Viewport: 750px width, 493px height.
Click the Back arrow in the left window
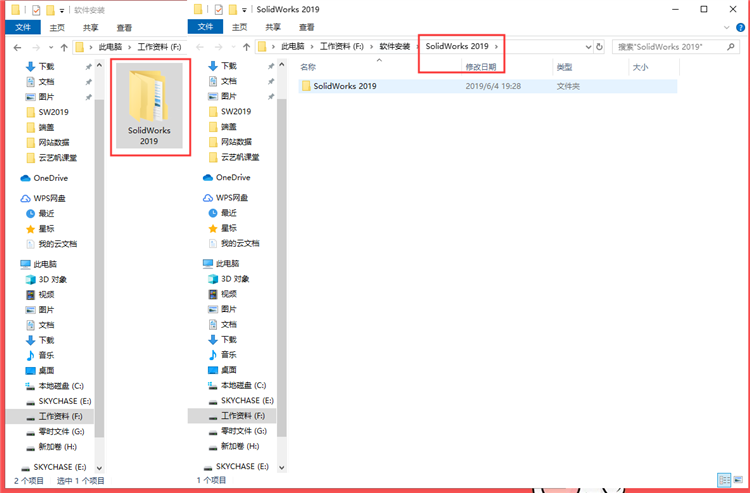point(18,47)
